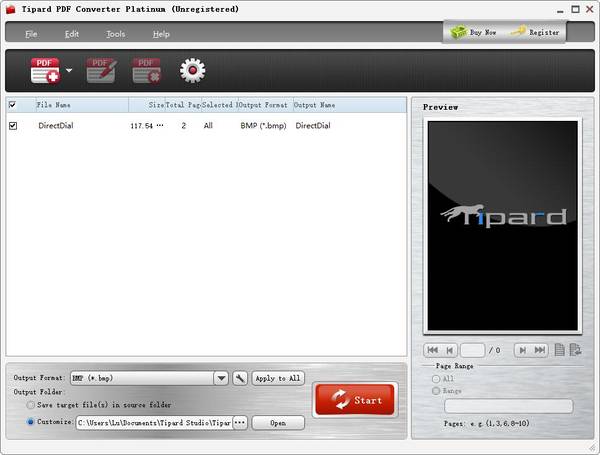
Task: Open output settings wrench icon
Action: tap(240, 378)
